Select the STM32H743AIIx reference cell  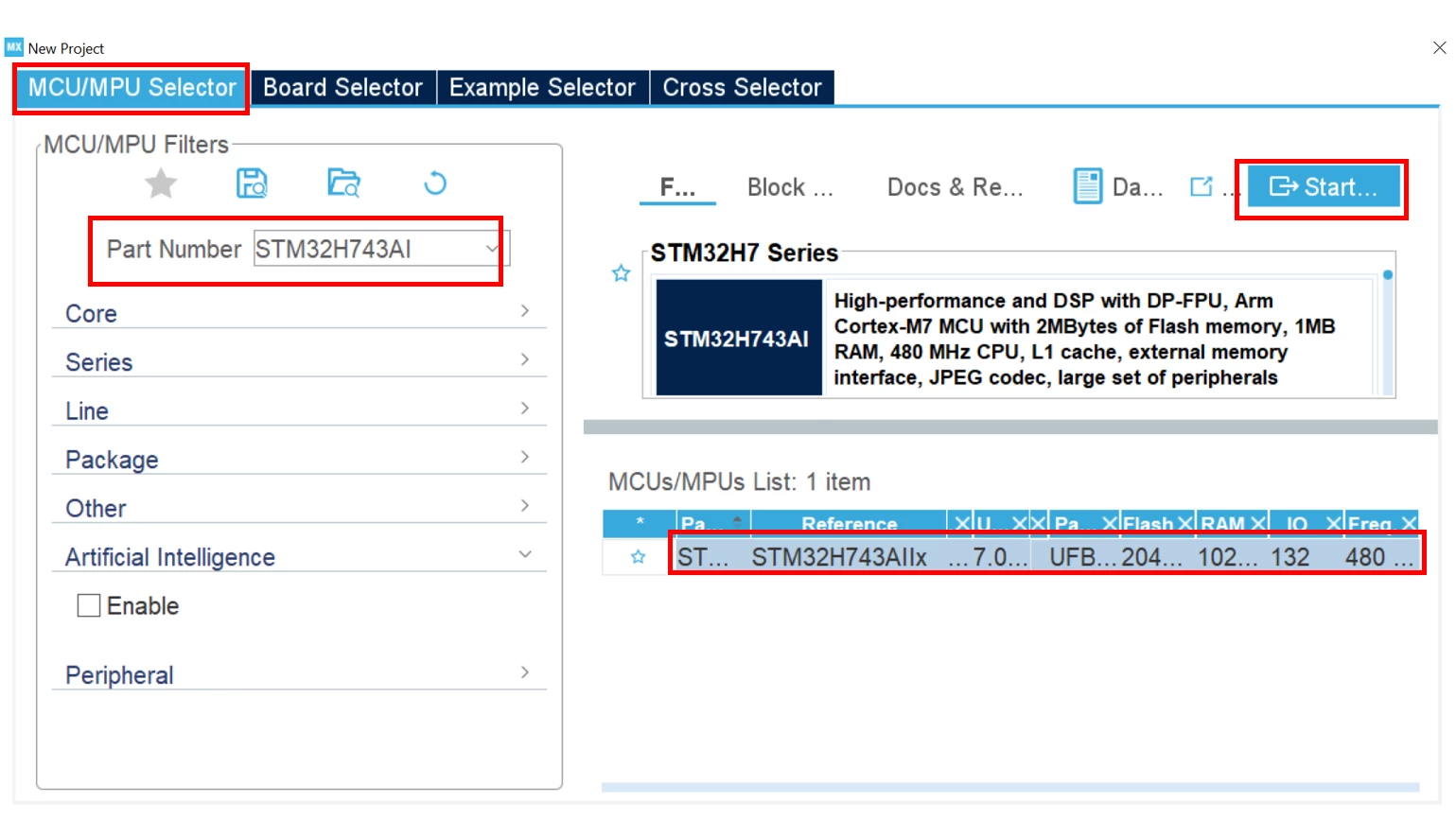click(839, 557)
